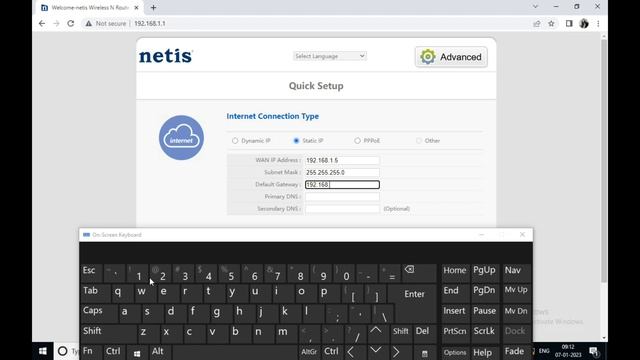Select the Static IP radio button
This screenshot has height=360, width=640.
pyautogui.click(x=296, y=141)
